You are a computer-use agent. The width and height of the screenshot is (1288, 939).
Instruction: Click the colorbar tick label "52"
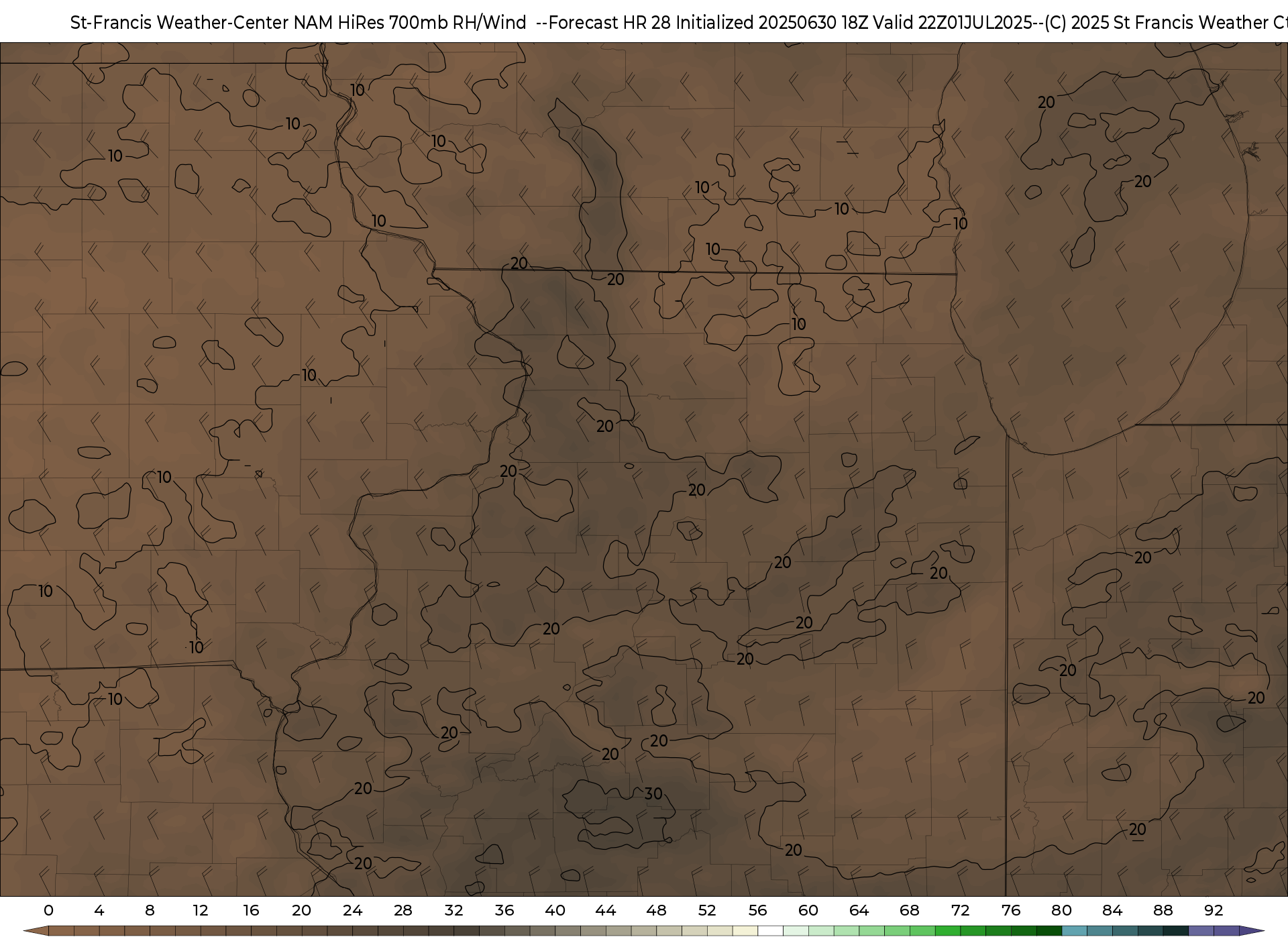click(707, 910)
